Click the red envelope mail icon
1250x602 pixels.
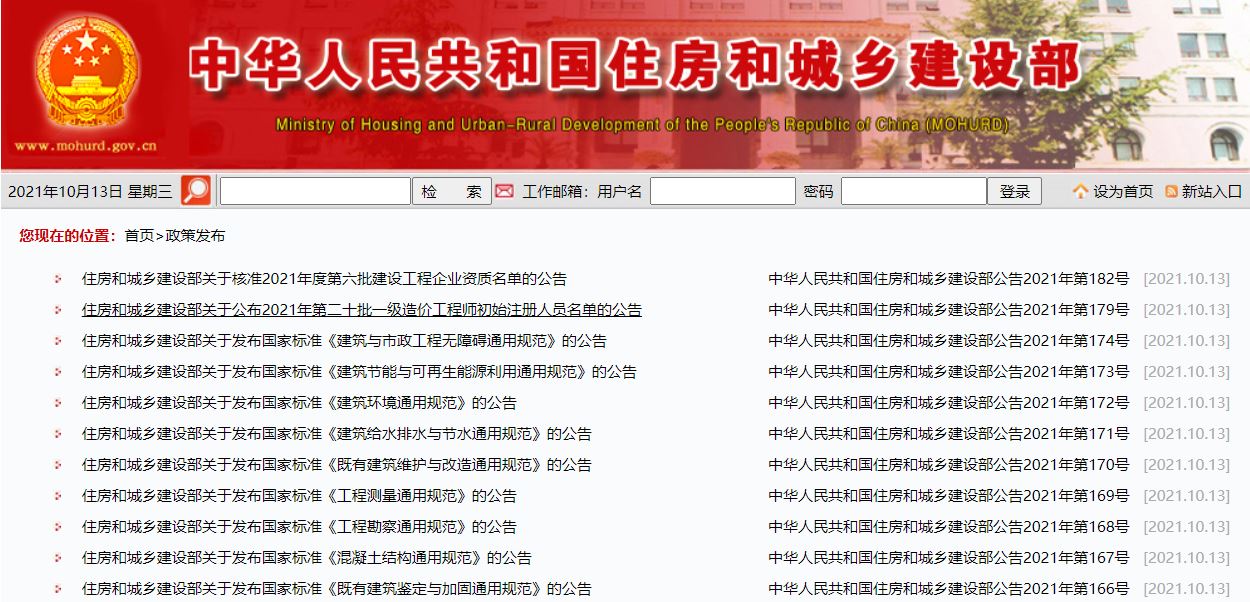click(x=505, y=191)
